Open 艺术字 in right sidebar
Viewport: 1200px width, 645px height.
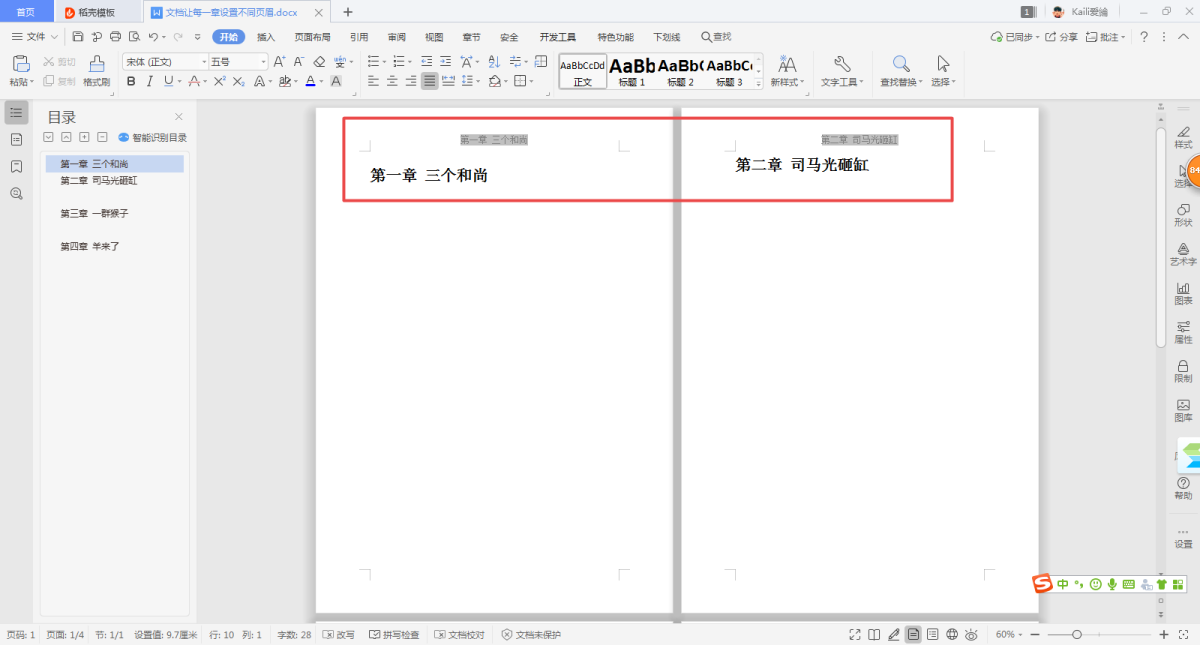(1183, 254)
